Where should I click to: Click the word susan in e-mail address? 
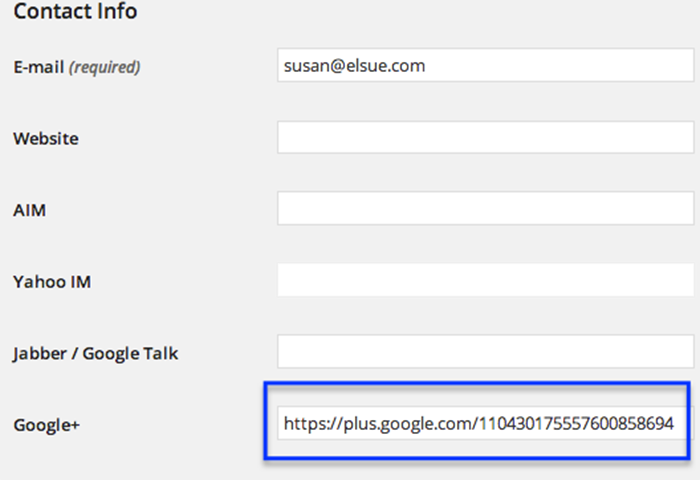(x=307, y=66)
